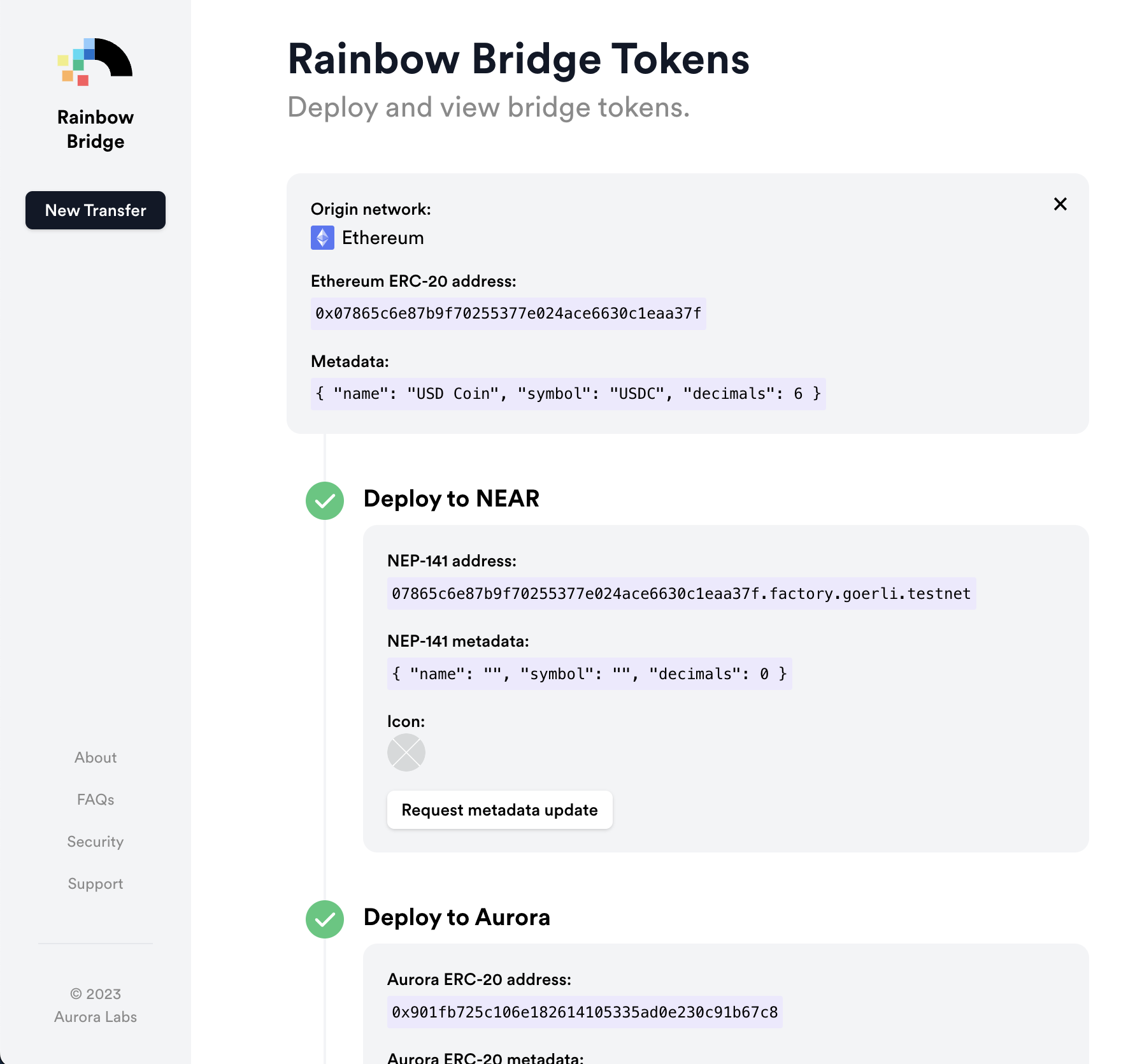Click the © 2023 Aurora Labs text
The width and height of the screenshot is (1135, 1064).
coord(96,1005)
